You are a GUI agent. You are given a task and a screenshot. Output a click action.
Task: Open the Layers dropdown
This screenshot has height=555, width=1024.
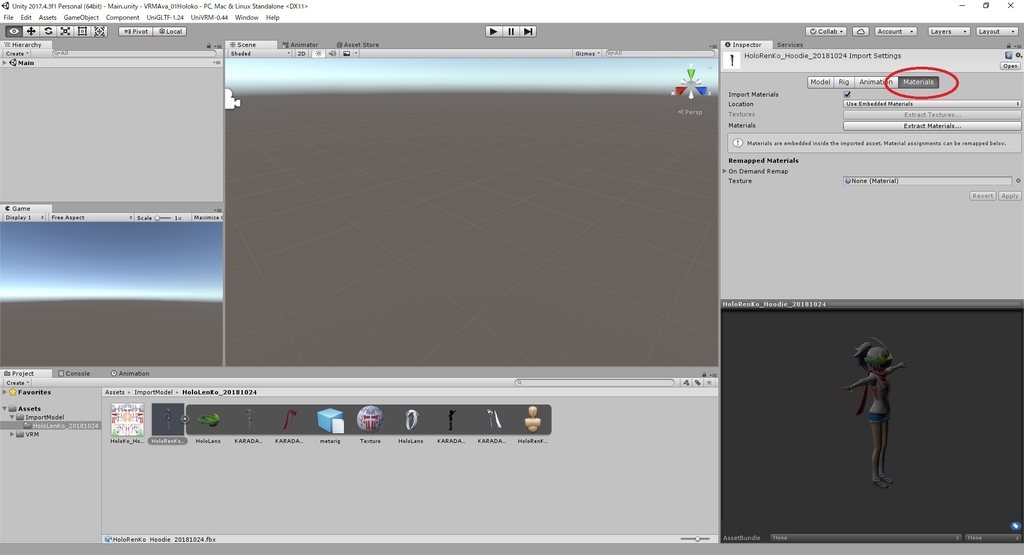(948, 31)
